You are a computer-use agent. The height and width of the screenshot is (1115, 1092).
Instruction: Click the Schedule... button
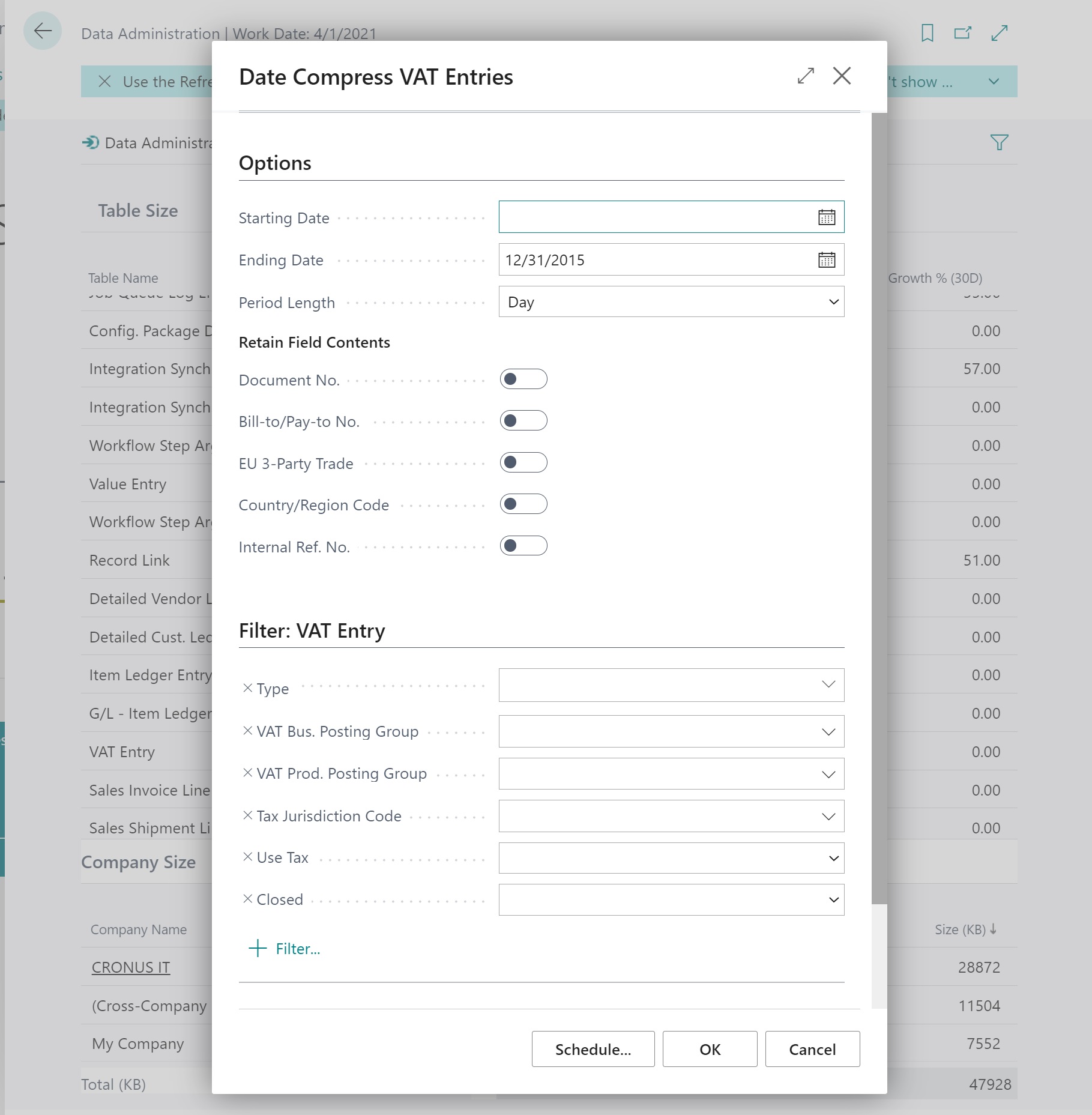coord(593,1049)
